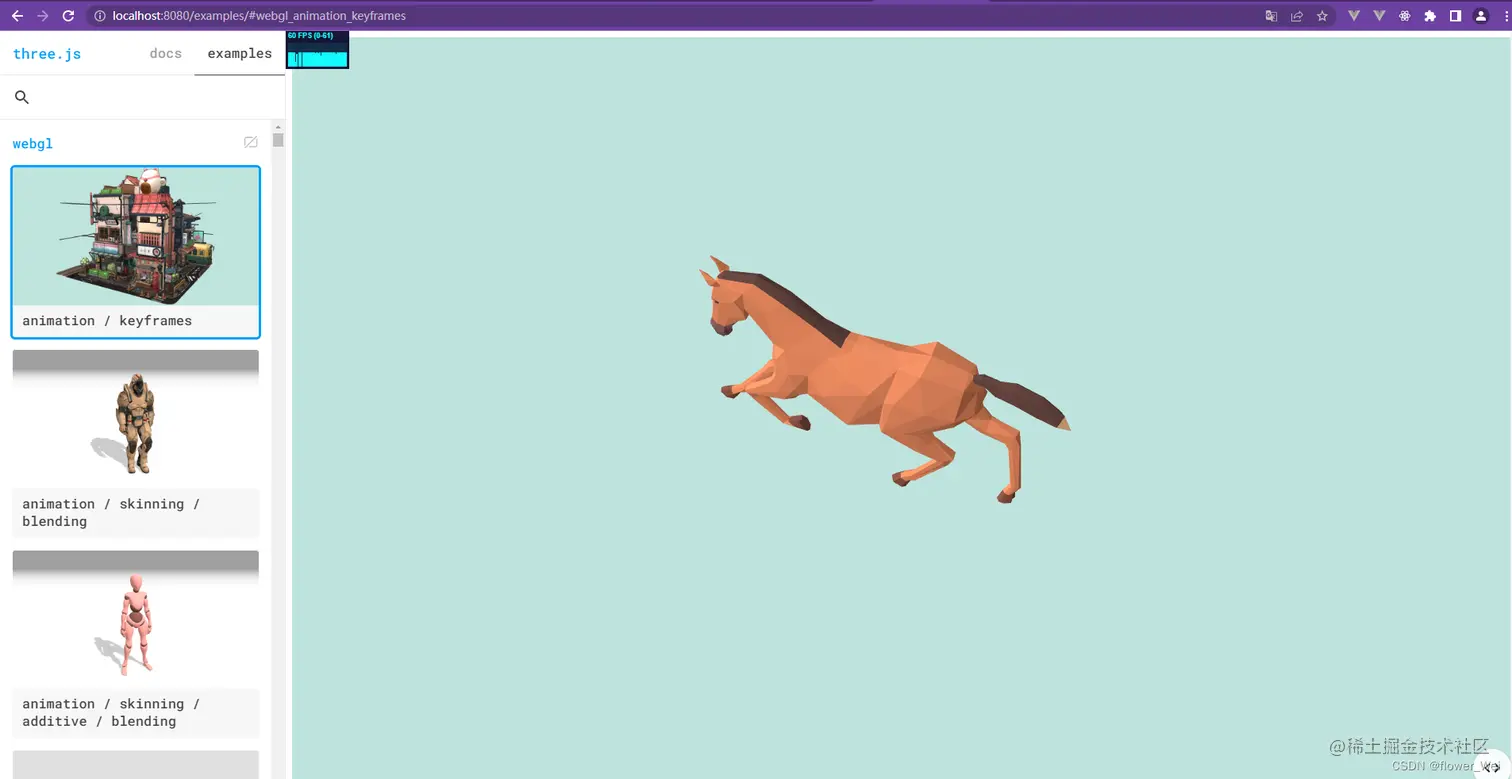The height and width of the screenshot is (779, 1512).
Task: Toggle preview thumbnails icon next to webgl
Action: coord(251,143)
